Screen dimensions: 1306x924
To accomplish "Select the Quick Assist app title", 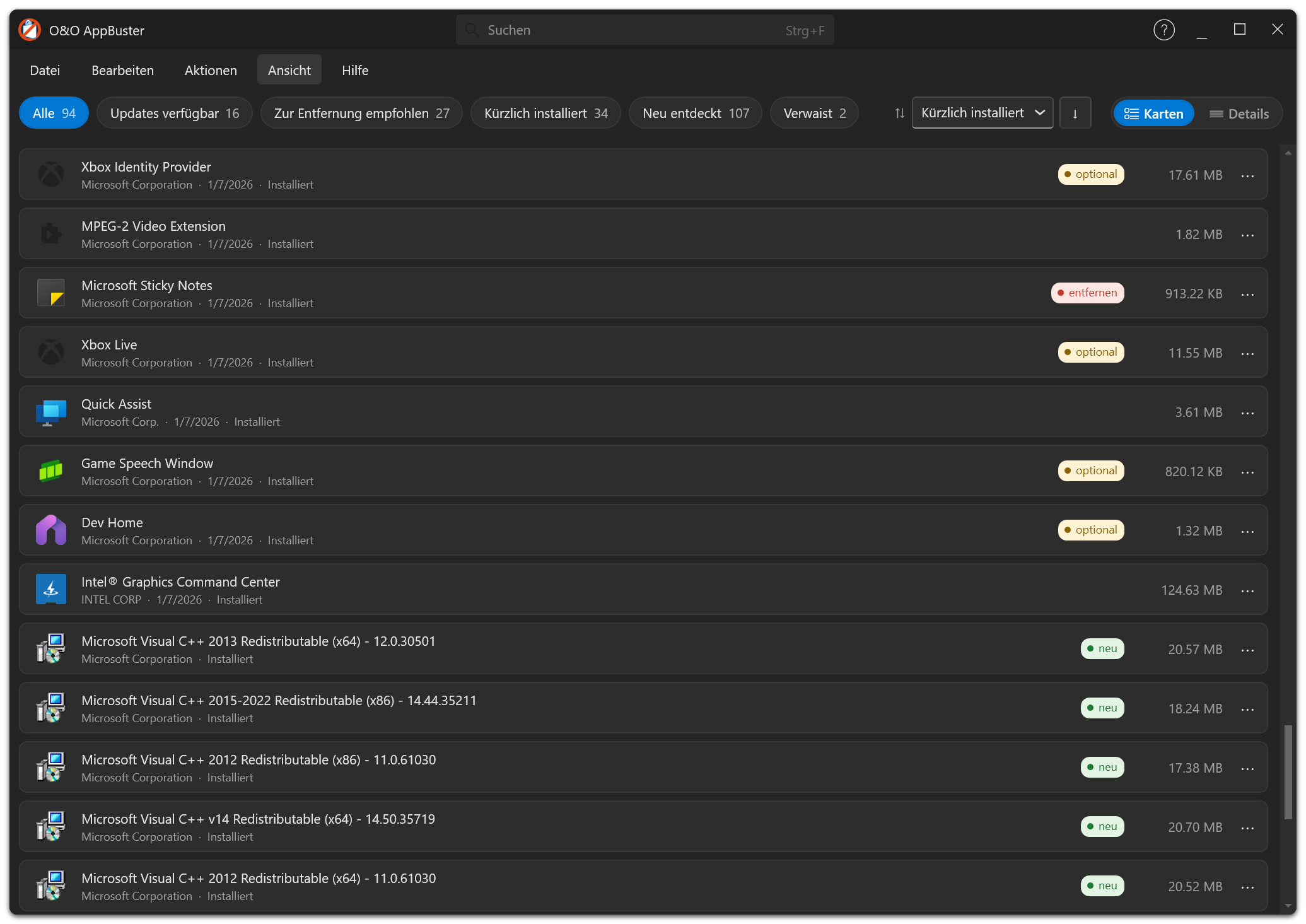I will (116, 404).
